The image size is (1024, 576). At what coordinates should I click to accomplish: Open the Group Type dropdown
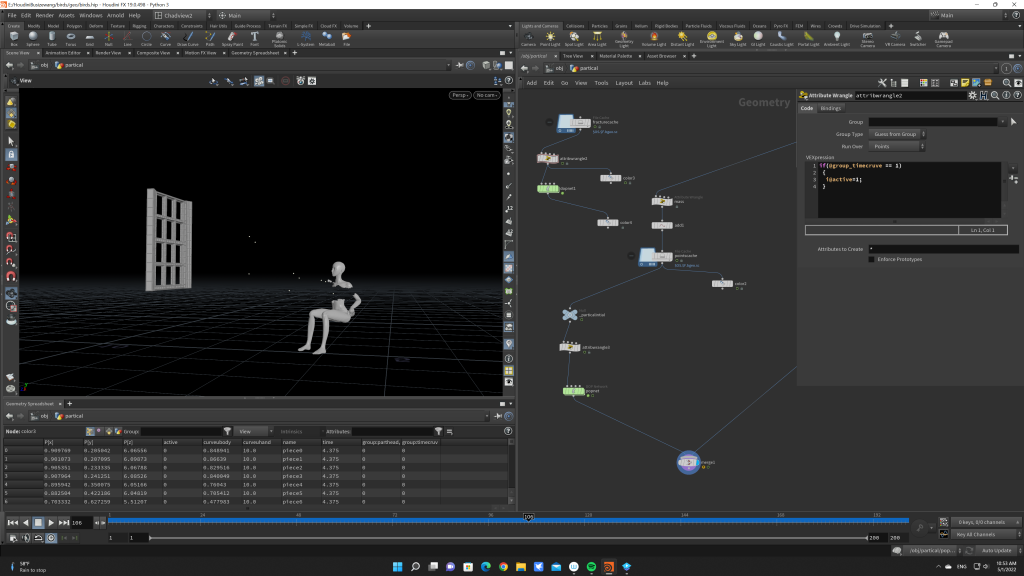point(896,134)
